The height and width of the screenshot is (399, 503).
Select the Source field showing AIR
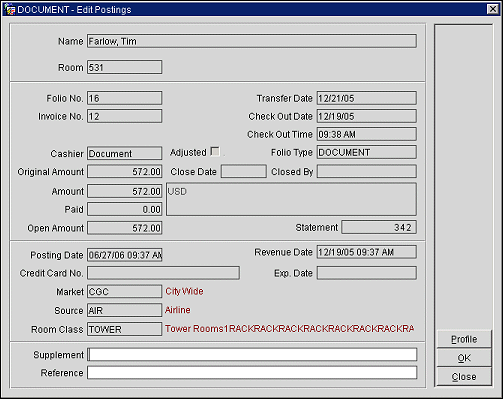(x=125, y=310)
